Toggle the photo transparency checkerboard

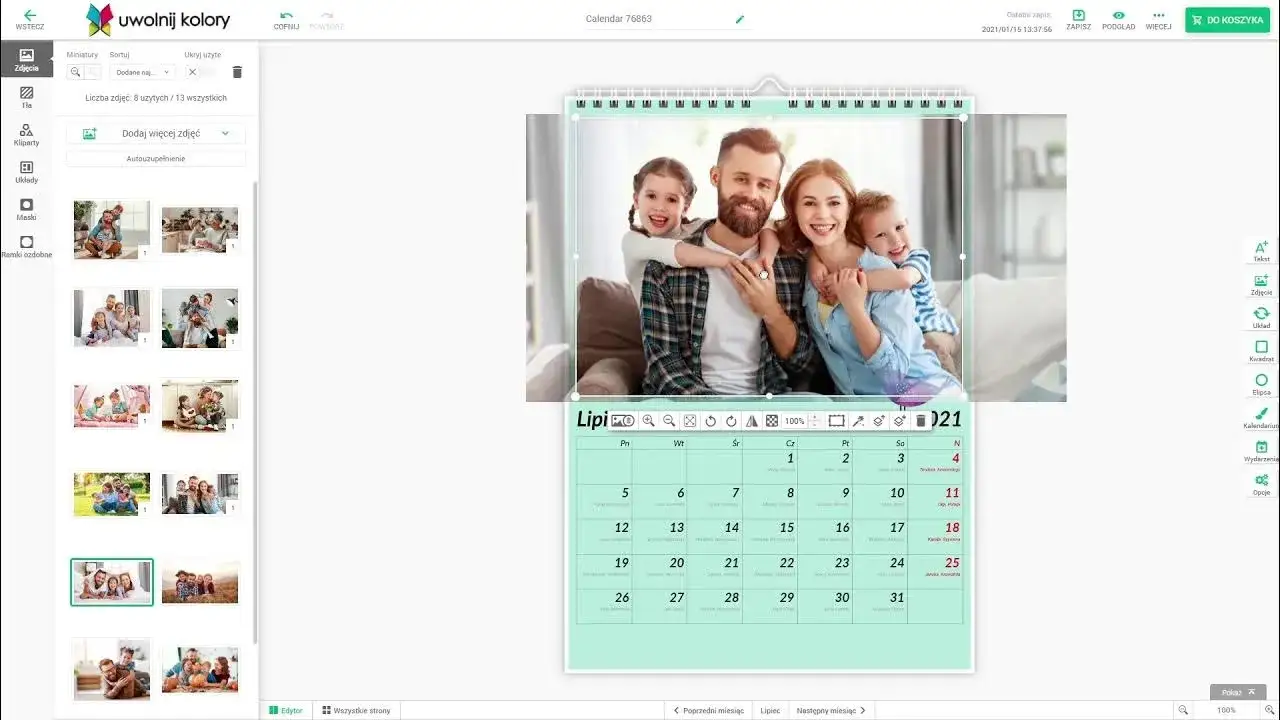coord(772,421)
